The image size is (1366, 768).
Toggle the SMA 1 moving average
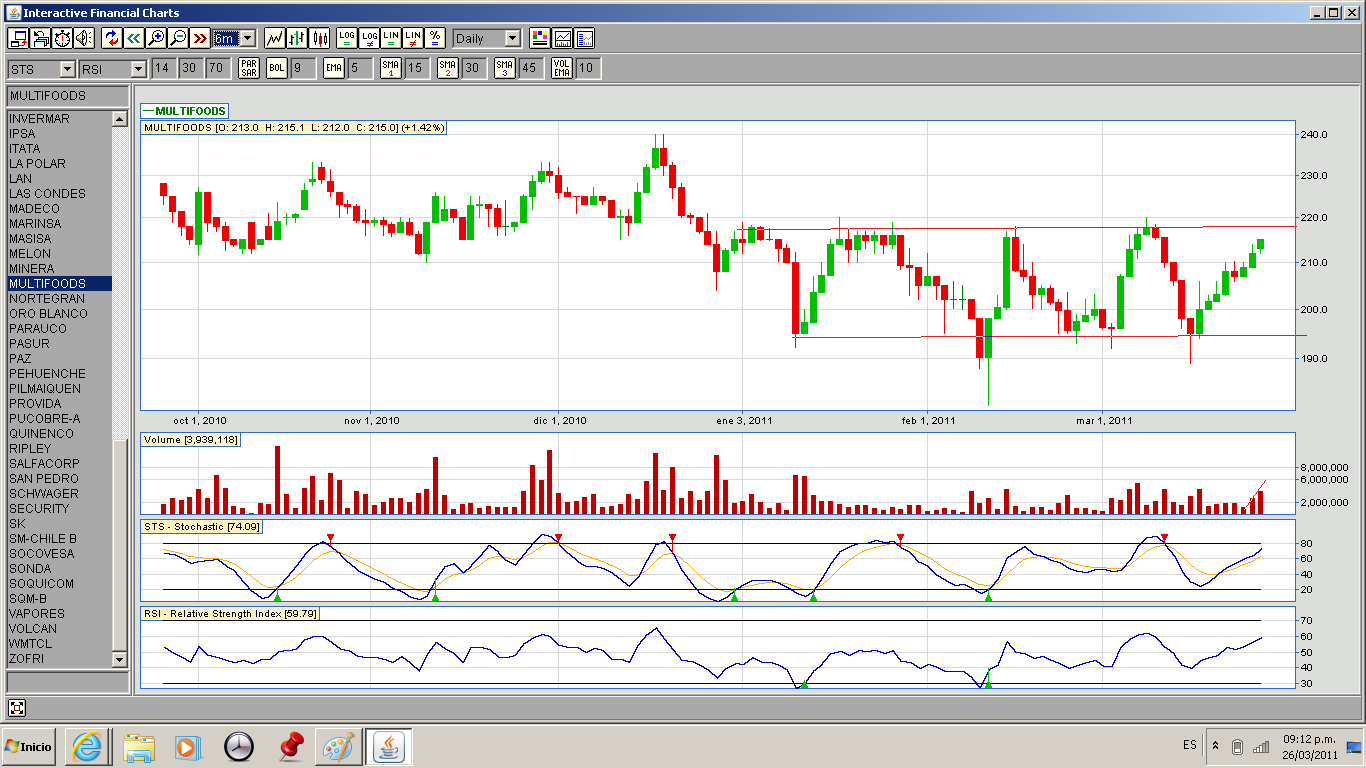pyautogui.click(x=390, y=68)
